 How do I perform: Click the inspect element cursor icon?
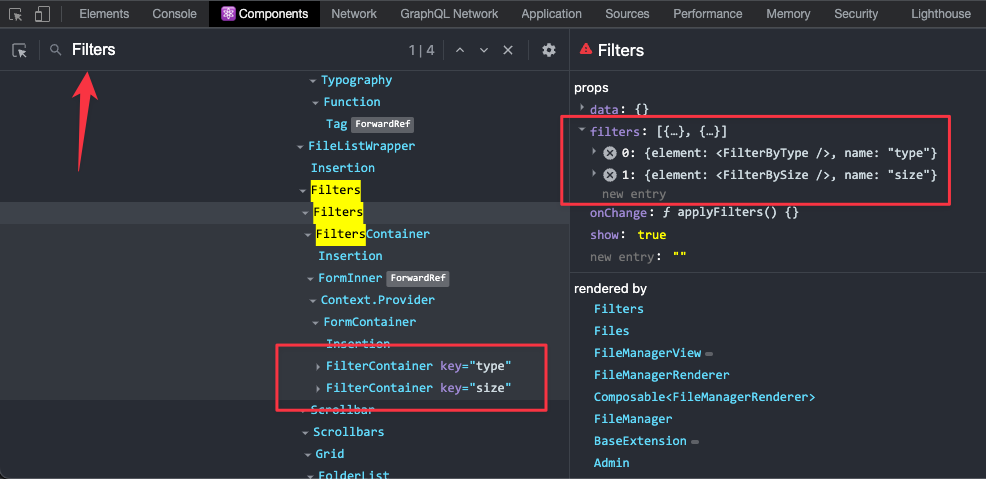(16, 14)
